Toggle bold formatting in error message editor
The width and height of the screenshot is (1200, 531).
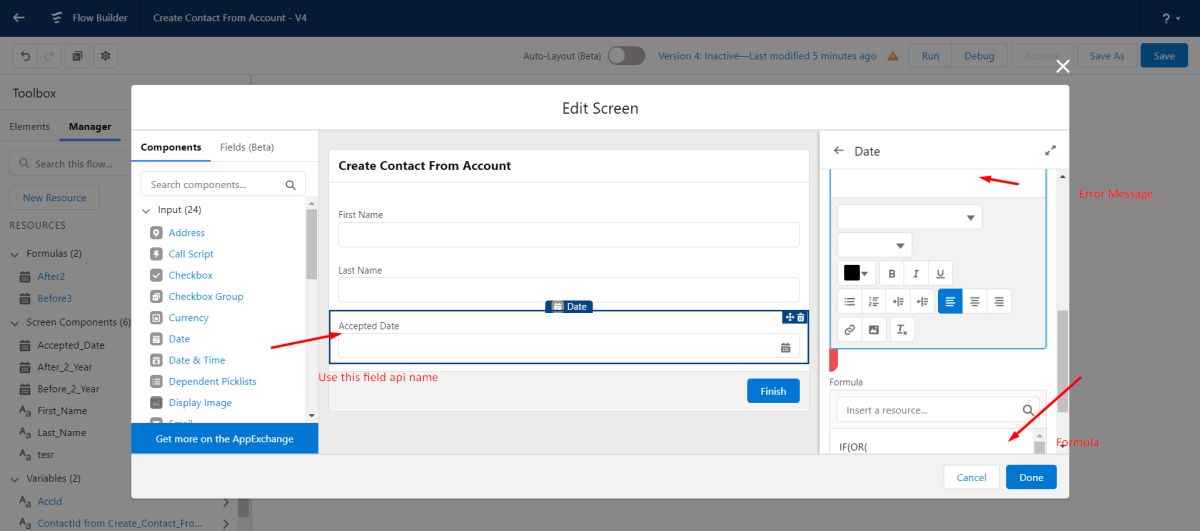click(x=892, y=273)
